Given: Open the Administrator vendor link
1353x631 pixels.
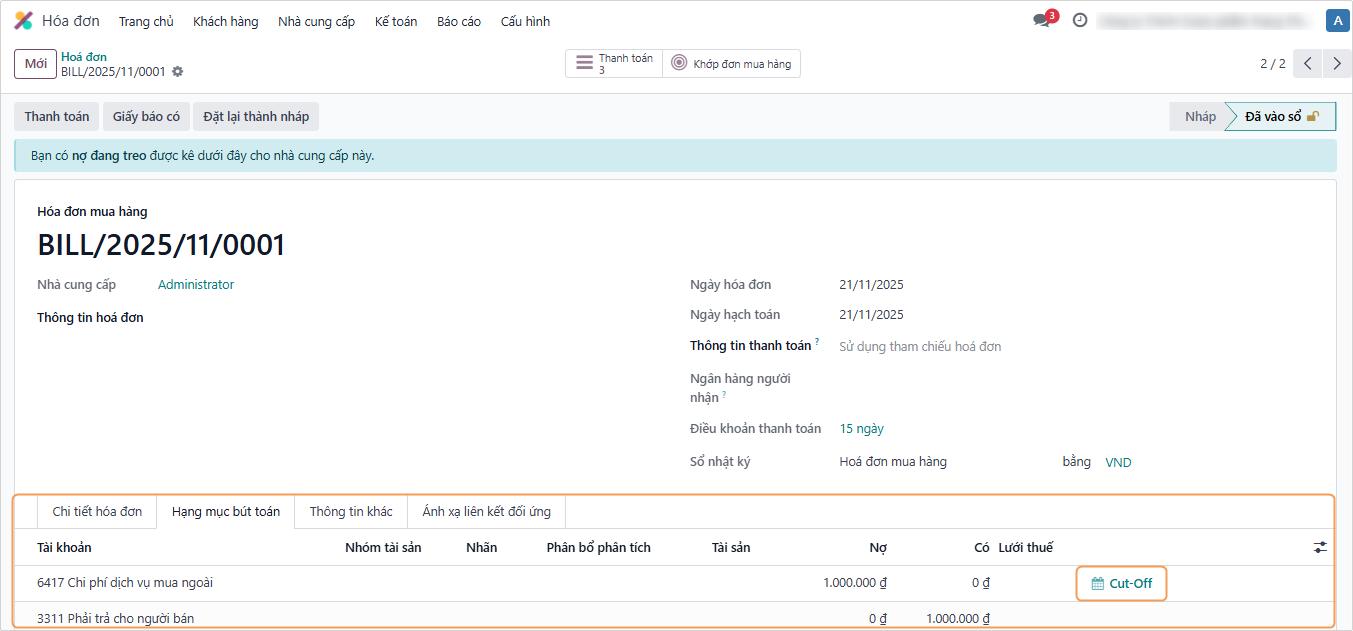Looking at the screenshot, I should coord(196,285).
